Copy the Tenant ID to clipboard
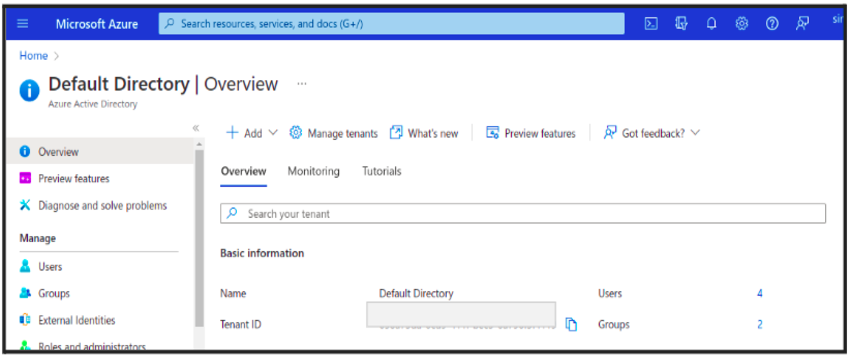The image size is (850, 360). tap(571, 324)
